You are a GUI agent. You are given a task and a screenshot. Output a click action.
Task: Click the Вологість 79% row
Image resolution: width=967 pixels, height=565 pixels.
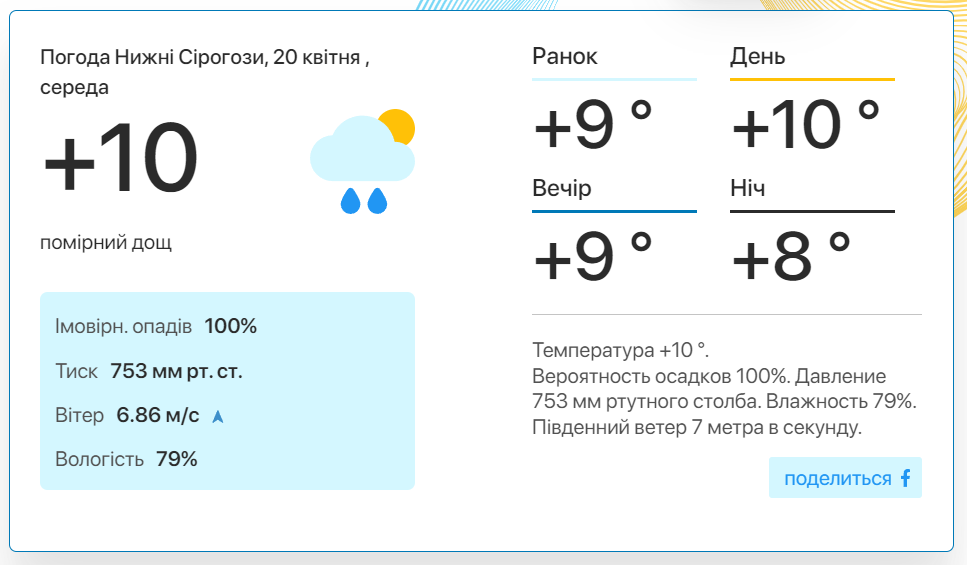(126, 459)
